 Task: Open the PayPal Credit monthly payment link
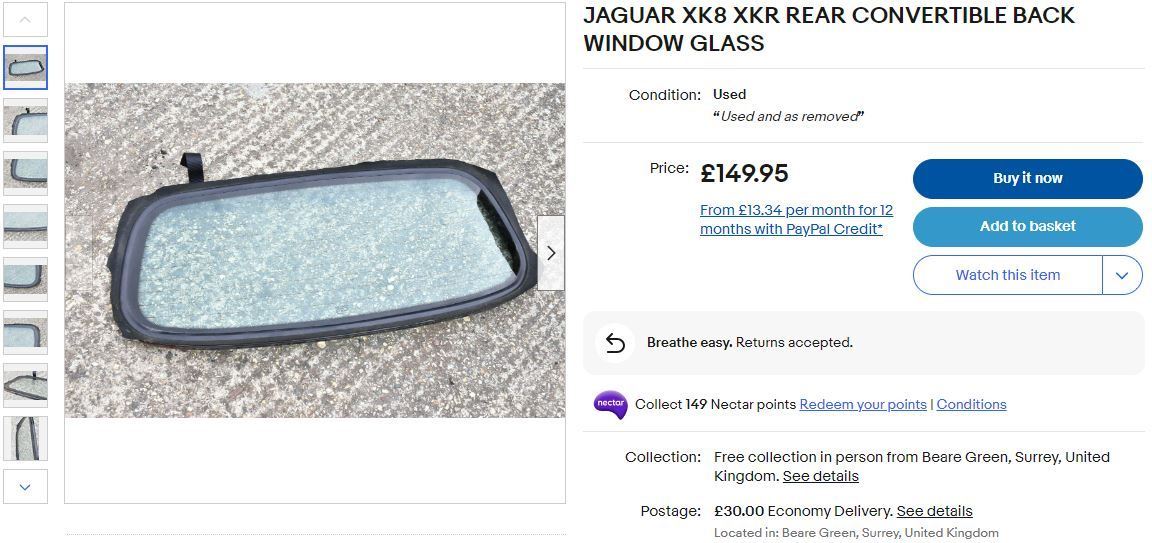click(x=796, y=220)
